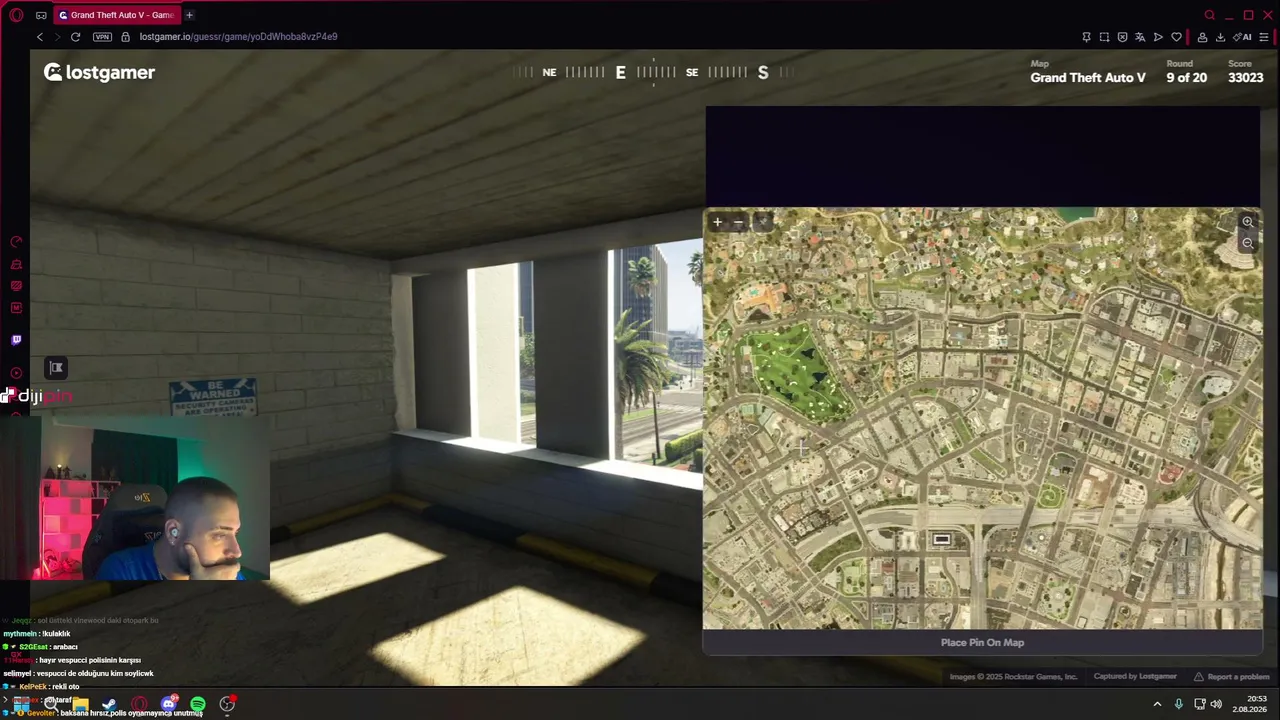Open the workspaces icon beside the tab

(x=41, y=15)
